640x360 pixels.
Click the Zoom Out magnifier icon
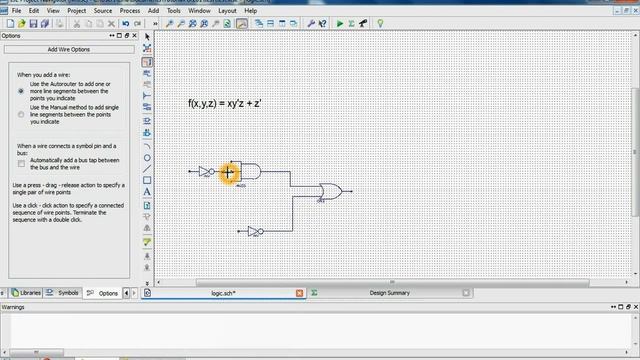(181, 24)
